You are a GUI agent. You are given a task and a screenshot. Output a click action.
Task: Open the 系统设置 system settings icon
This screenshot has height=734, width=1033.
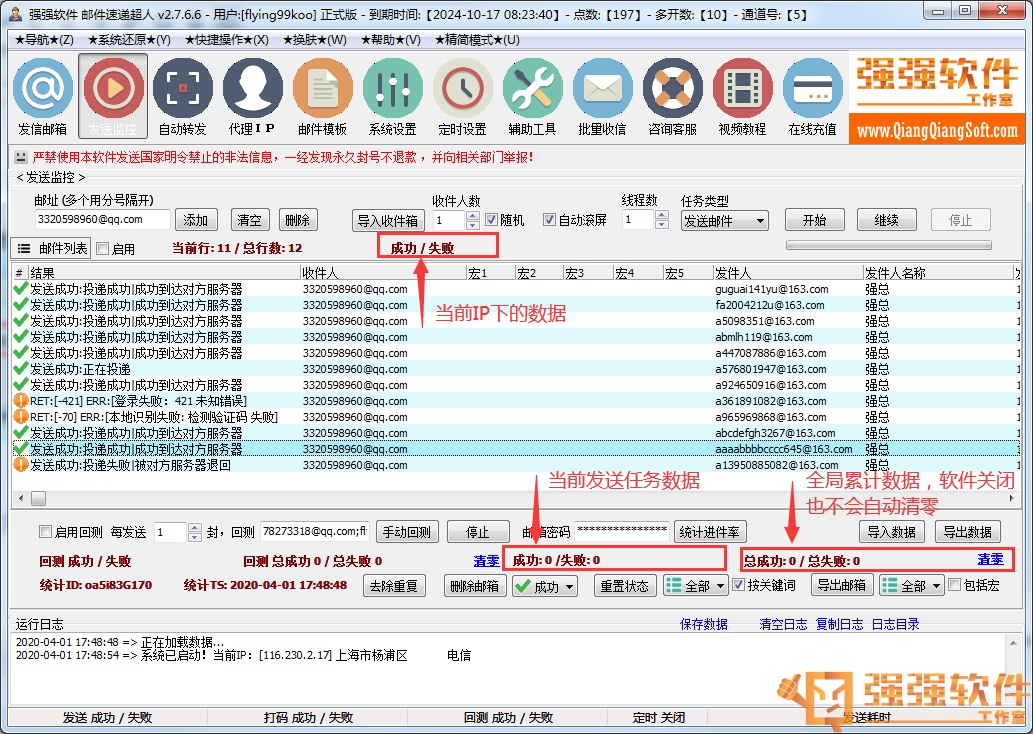click(393, 96)
